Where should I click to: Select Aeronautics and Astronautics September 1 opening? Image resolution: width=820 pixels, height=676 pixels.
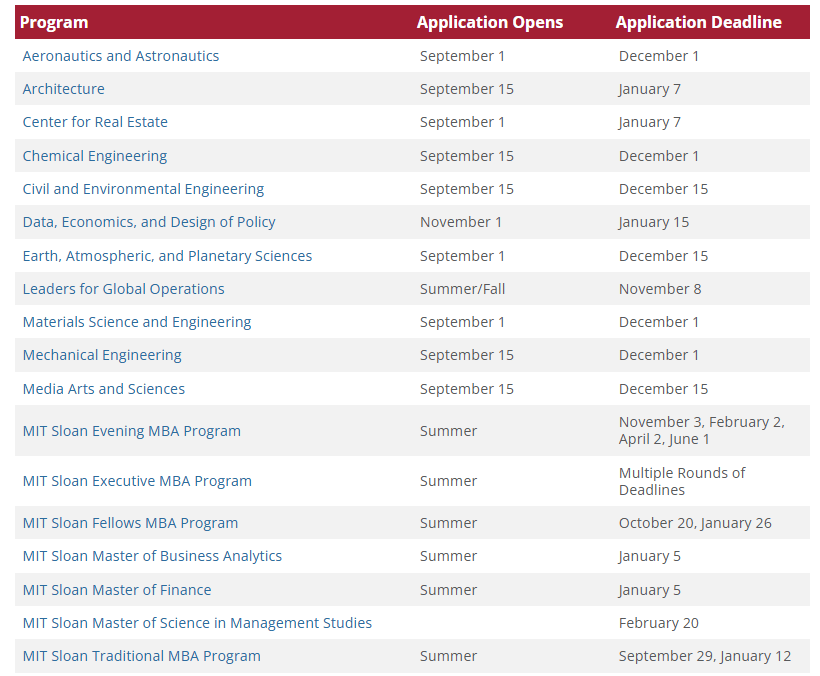point(462,56)
